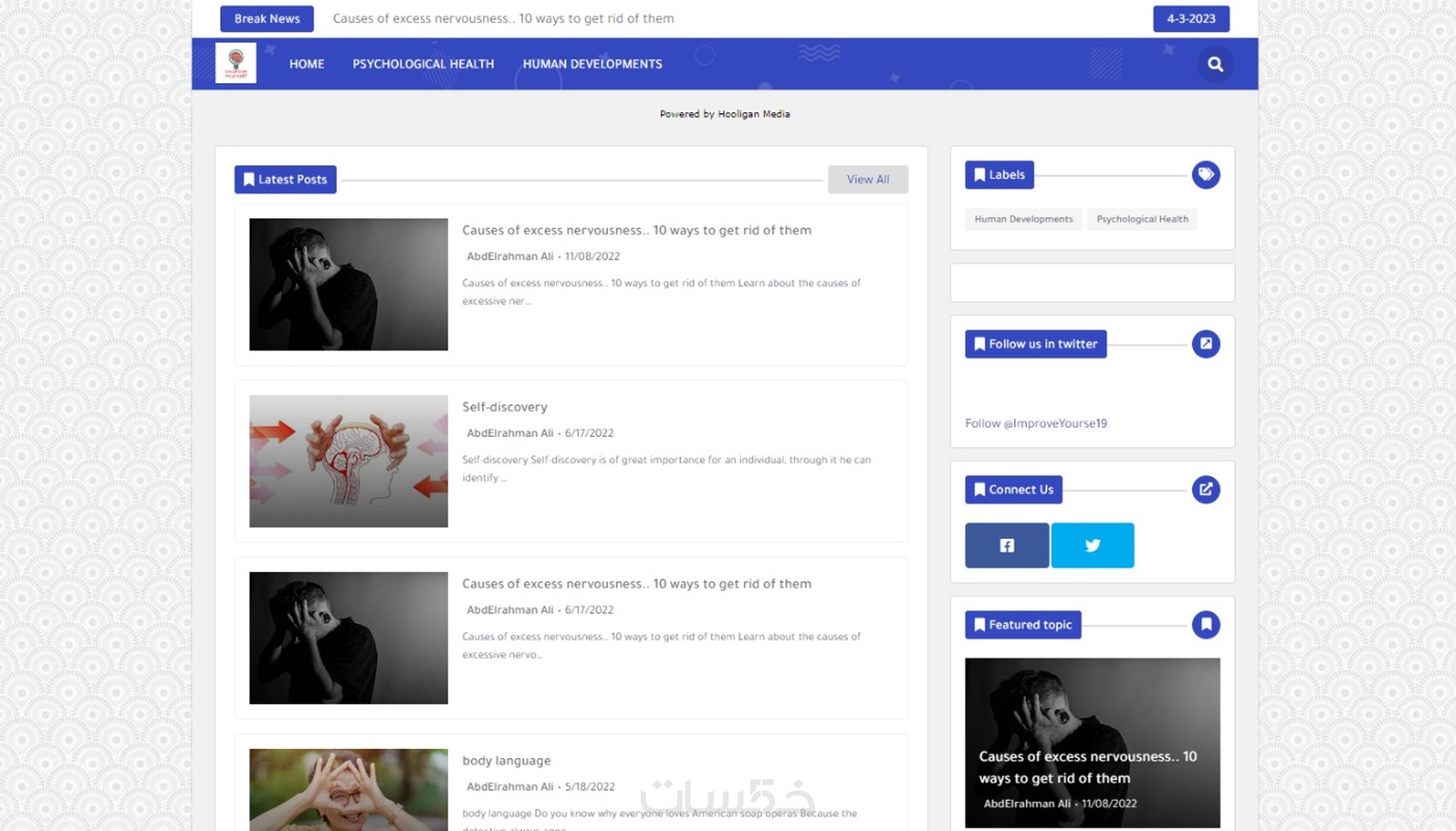
Task: Open the 11/08/2022 nervousness post title
Action: pyautogui.click(x=636, y=230)
